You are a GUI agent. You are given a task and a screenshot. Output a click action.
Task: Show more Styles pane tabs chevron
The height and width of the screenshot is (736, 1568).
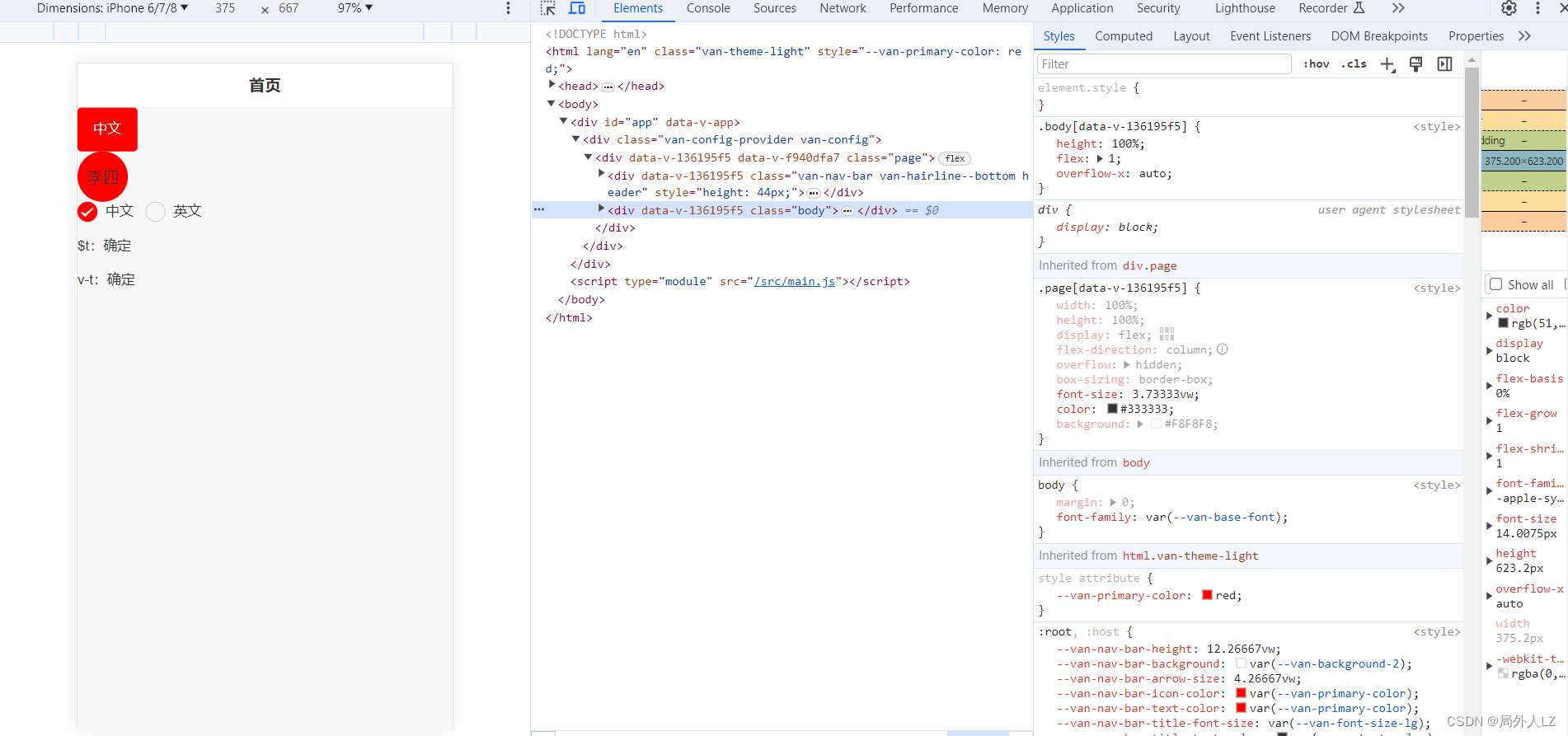click(x=1524, y=36)
